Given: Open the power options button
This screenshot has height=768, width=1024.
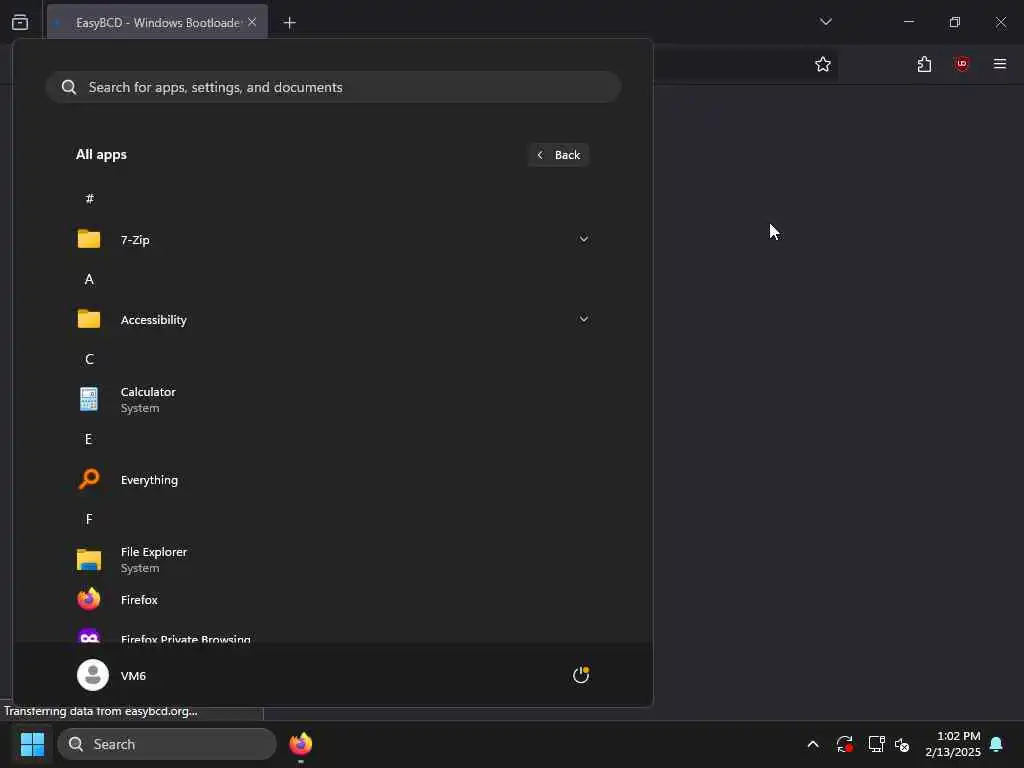Looking at the screenshot, I should pyautogui.click(x=581, y=675).
